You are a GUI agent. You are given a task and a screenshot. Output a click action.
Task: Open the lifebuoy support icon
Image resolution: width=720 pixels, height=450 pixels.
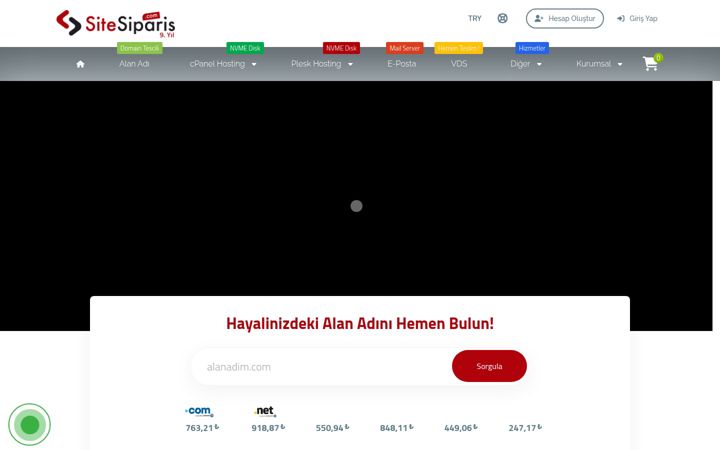coord(502,18)
